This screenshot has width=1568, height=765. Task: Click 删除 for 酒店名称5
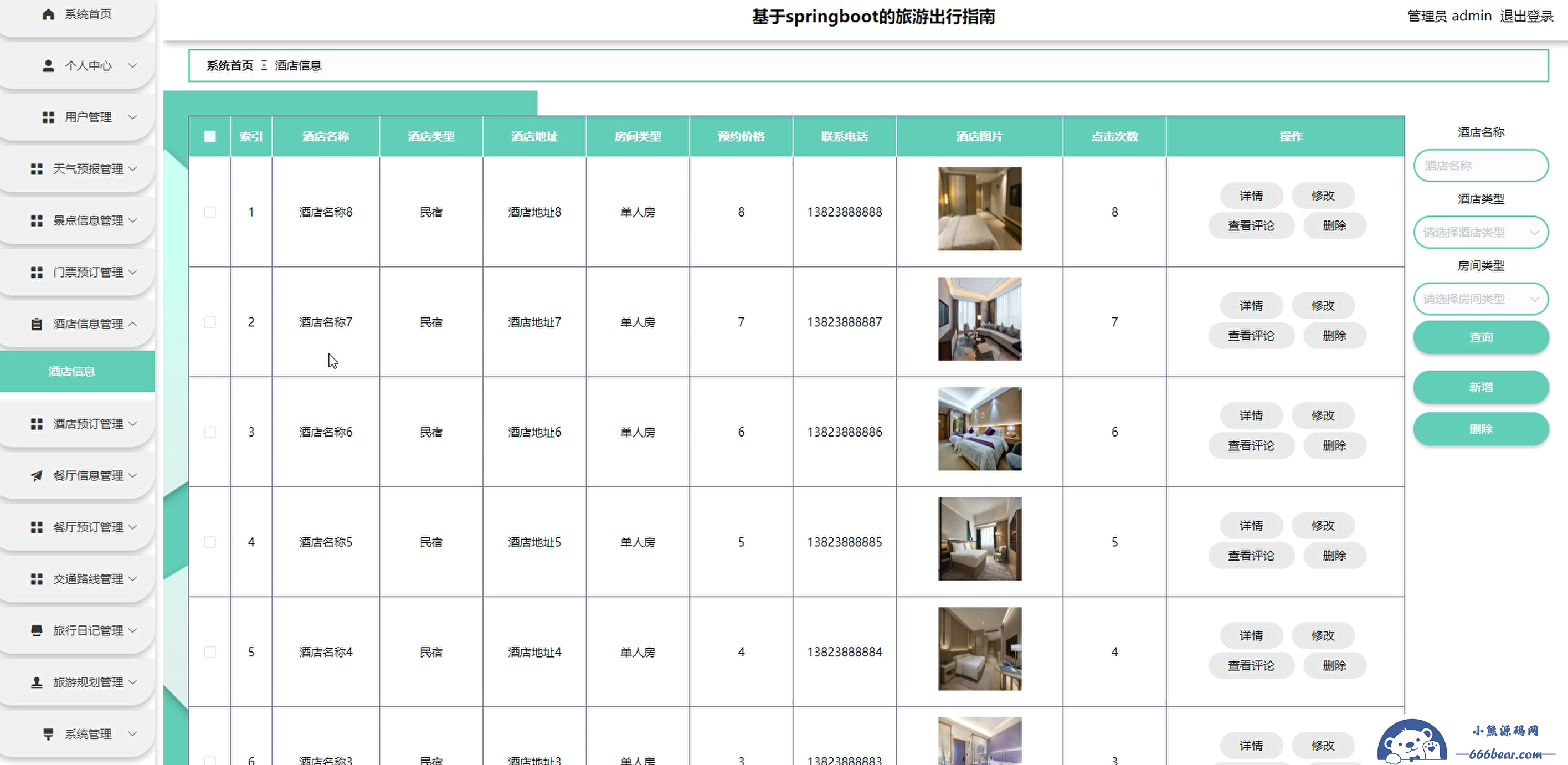(1335, 556)
